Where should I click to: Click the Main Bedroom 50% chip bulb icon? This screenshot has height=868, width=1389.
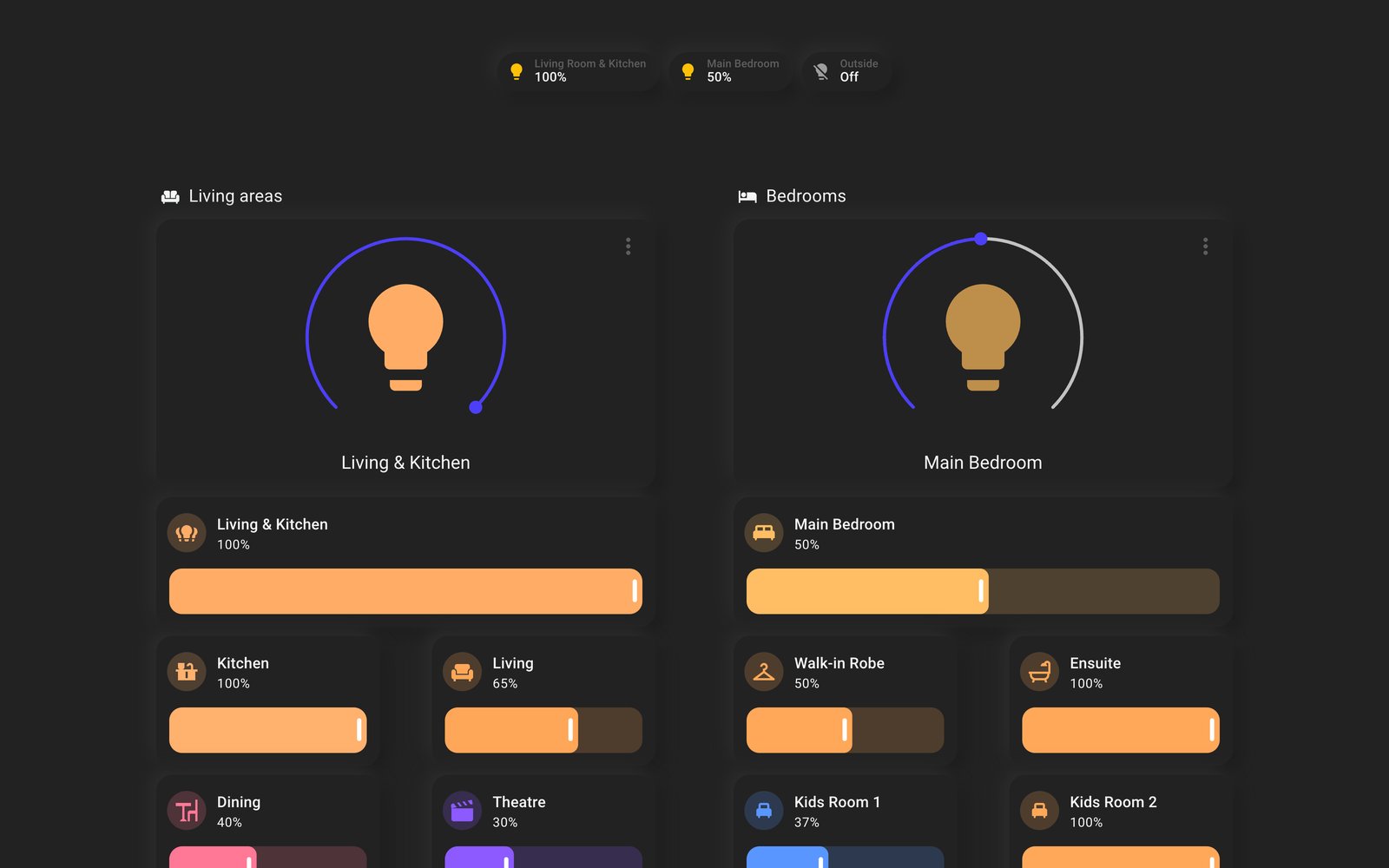pos(688,71)
